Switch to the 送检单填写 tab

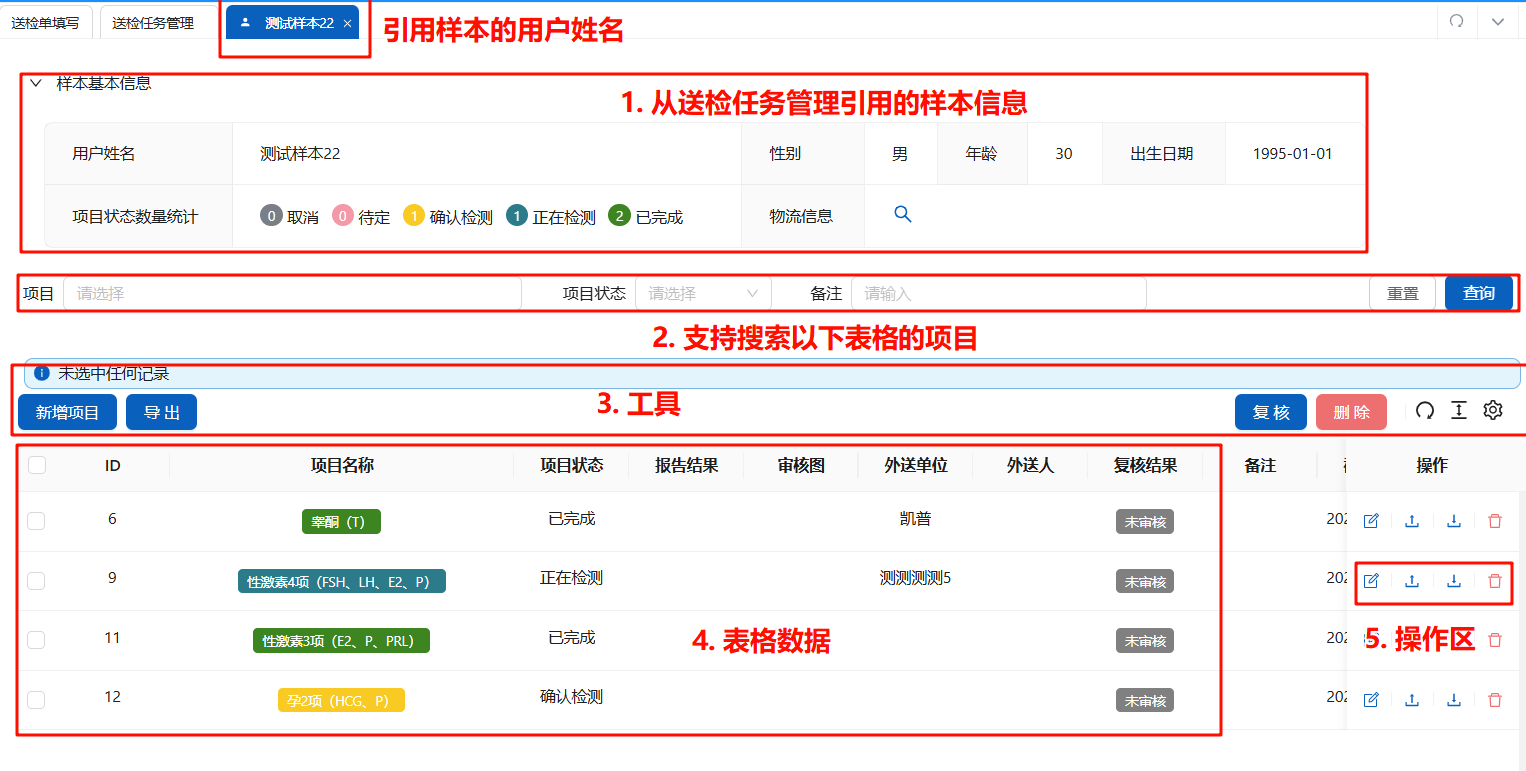(x=46, y=23)
